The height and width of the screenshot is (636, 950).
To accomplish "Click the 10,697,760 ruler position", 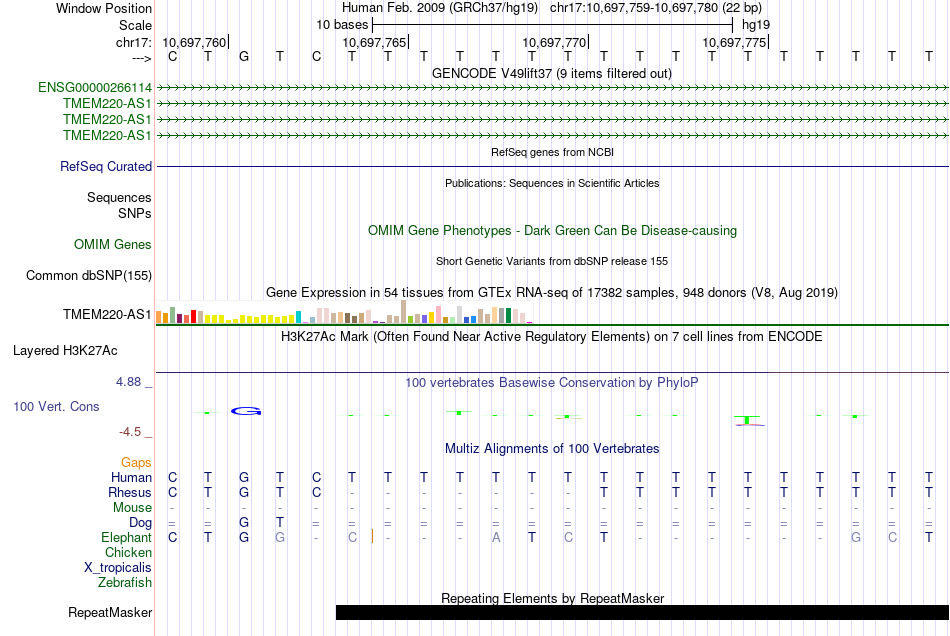I will (x=194, y=42).
